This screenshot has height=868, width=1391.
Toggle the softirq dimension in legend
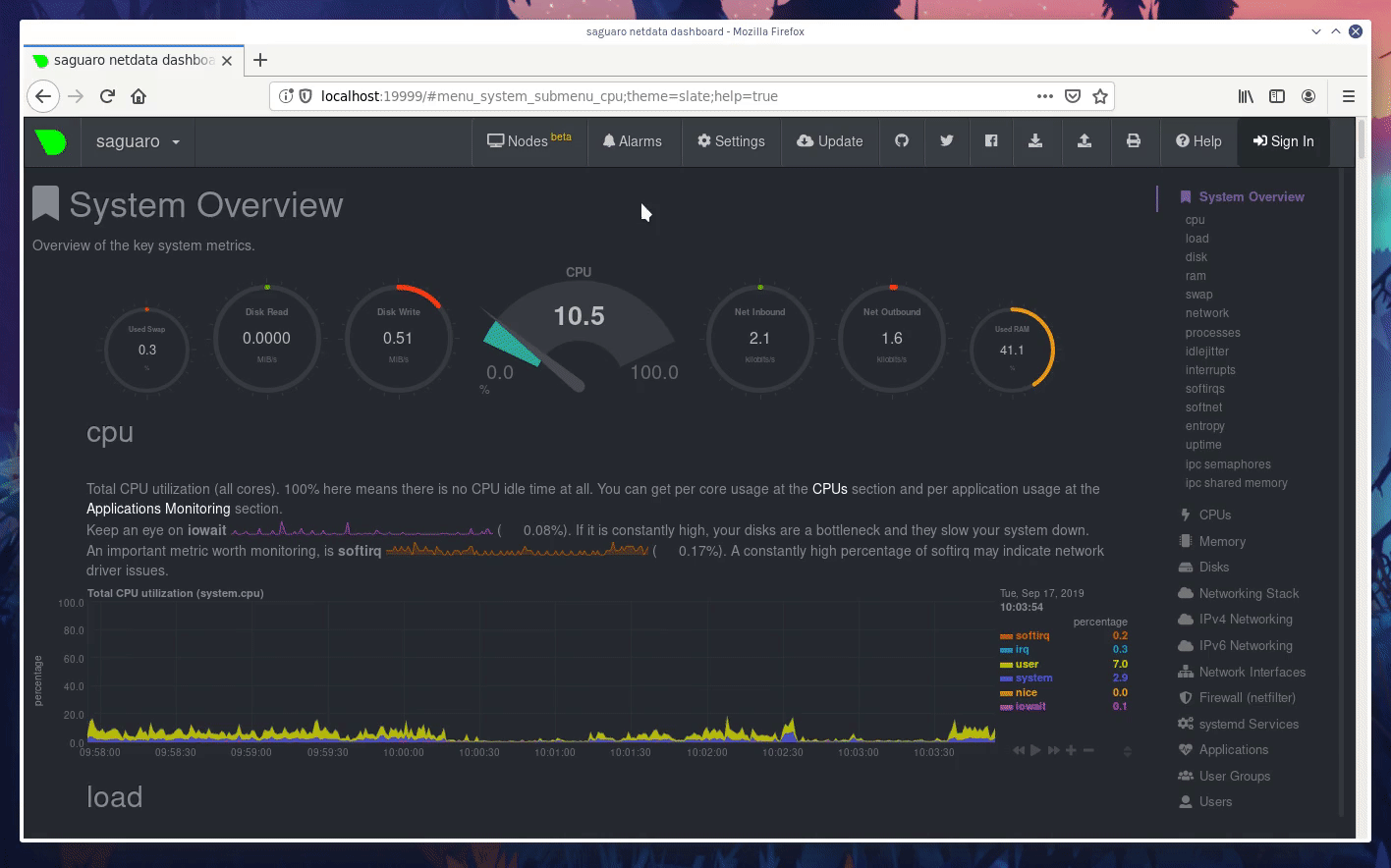(1032, 636)
